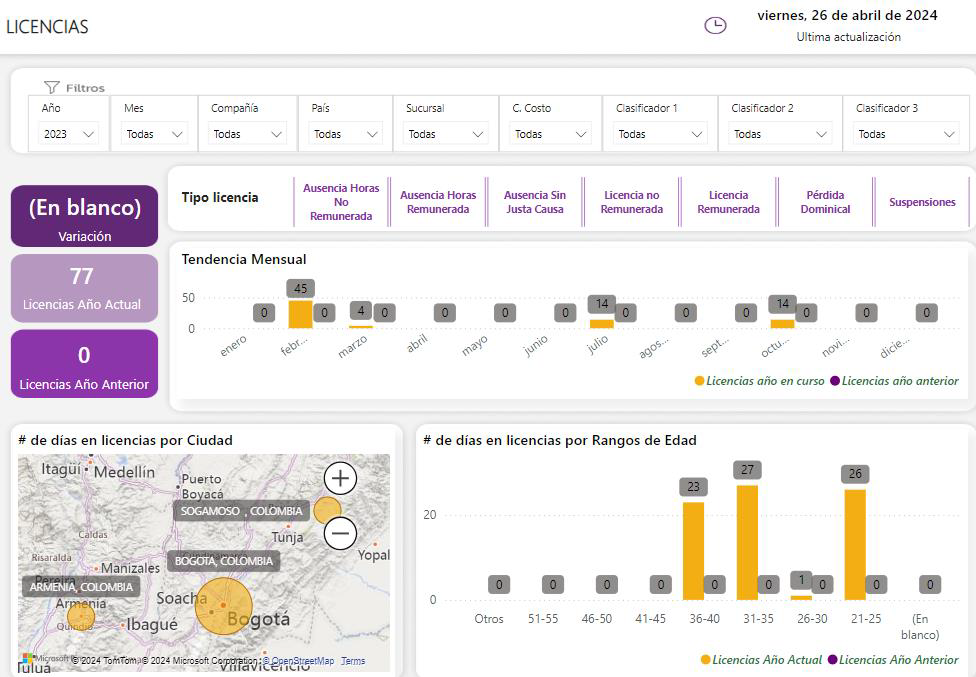
Task: Open the Clasificador 2 dropdown
Action: click(x=780, y=134)
